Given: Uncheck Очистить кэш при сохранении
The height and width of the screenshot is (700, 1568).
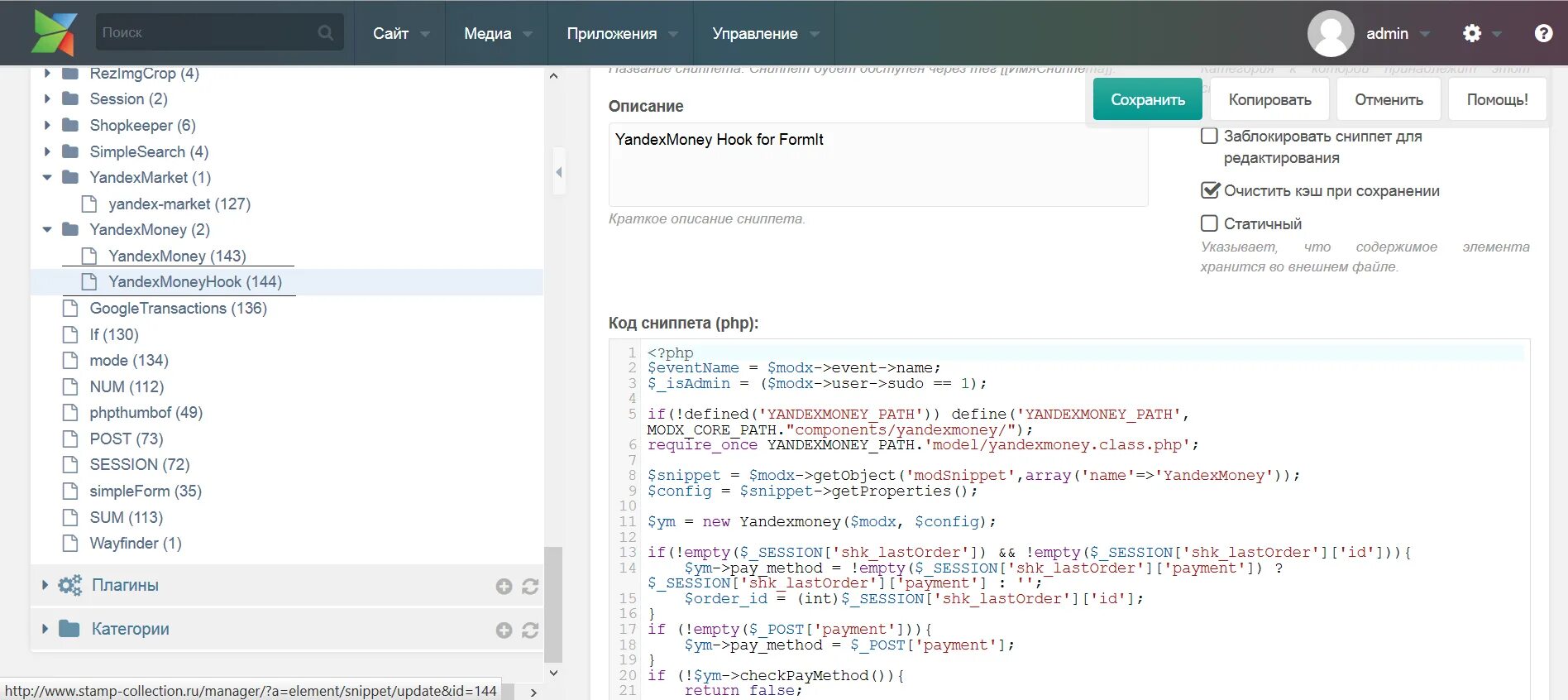Looking at the screenshot, I should [x=1209, y=190].
